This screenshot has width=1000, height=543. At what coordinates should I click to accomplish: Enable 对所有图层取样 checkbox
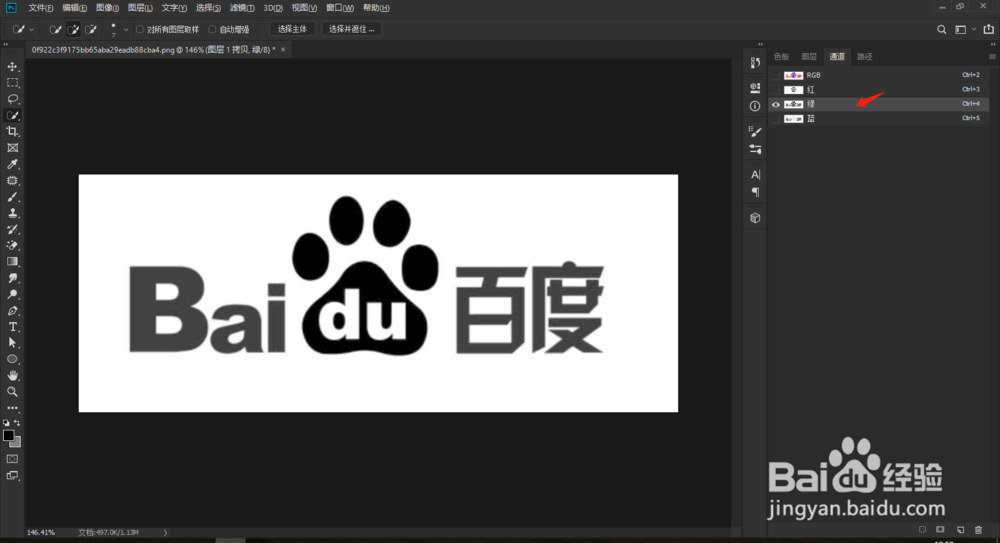[140, 29]
